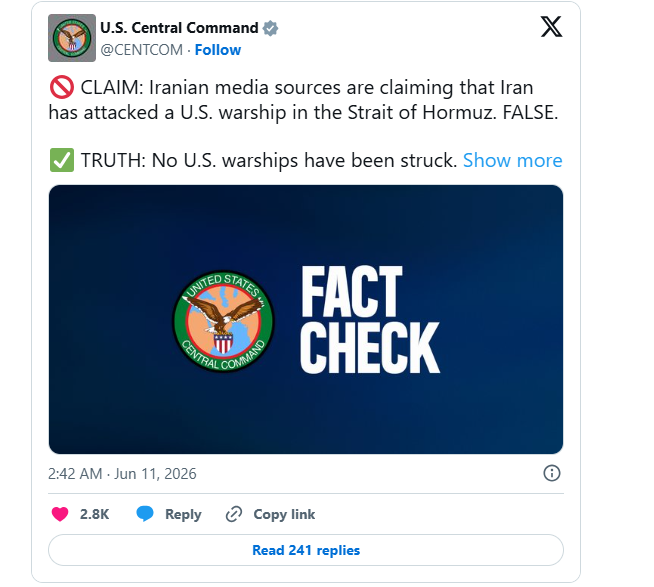Click the blue reply bubble icon
The height and width of the screenshot is (587, 654).
point(145,514)
